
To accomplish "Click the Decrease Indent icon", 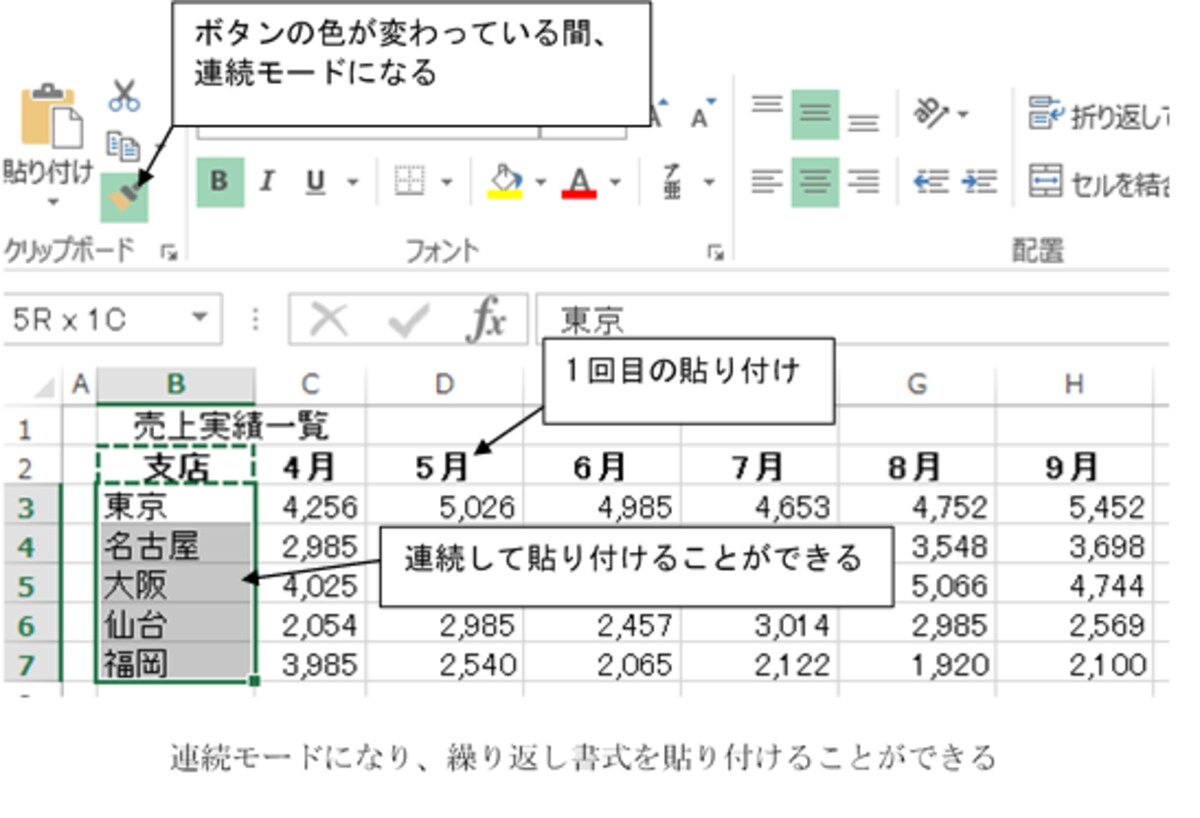I will (x=931, y=182).
